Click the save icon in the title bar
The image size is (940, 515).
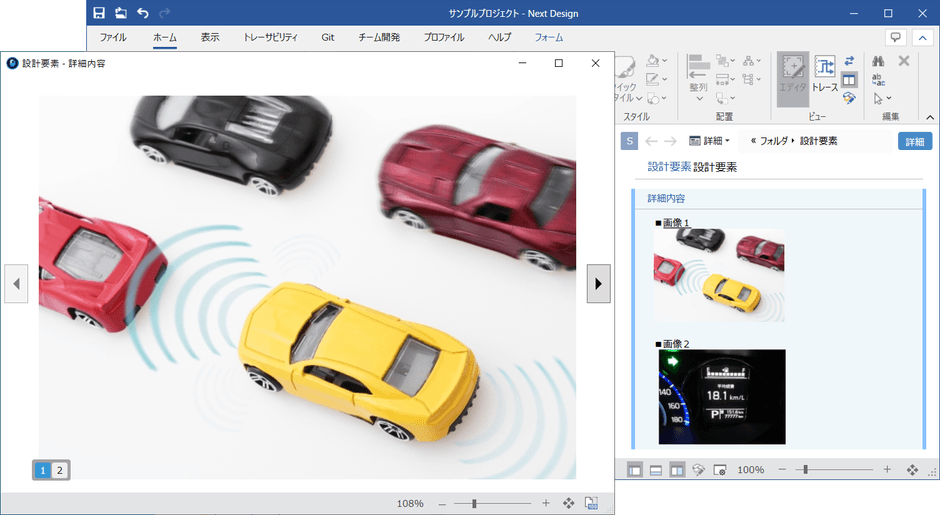(99, 13)
